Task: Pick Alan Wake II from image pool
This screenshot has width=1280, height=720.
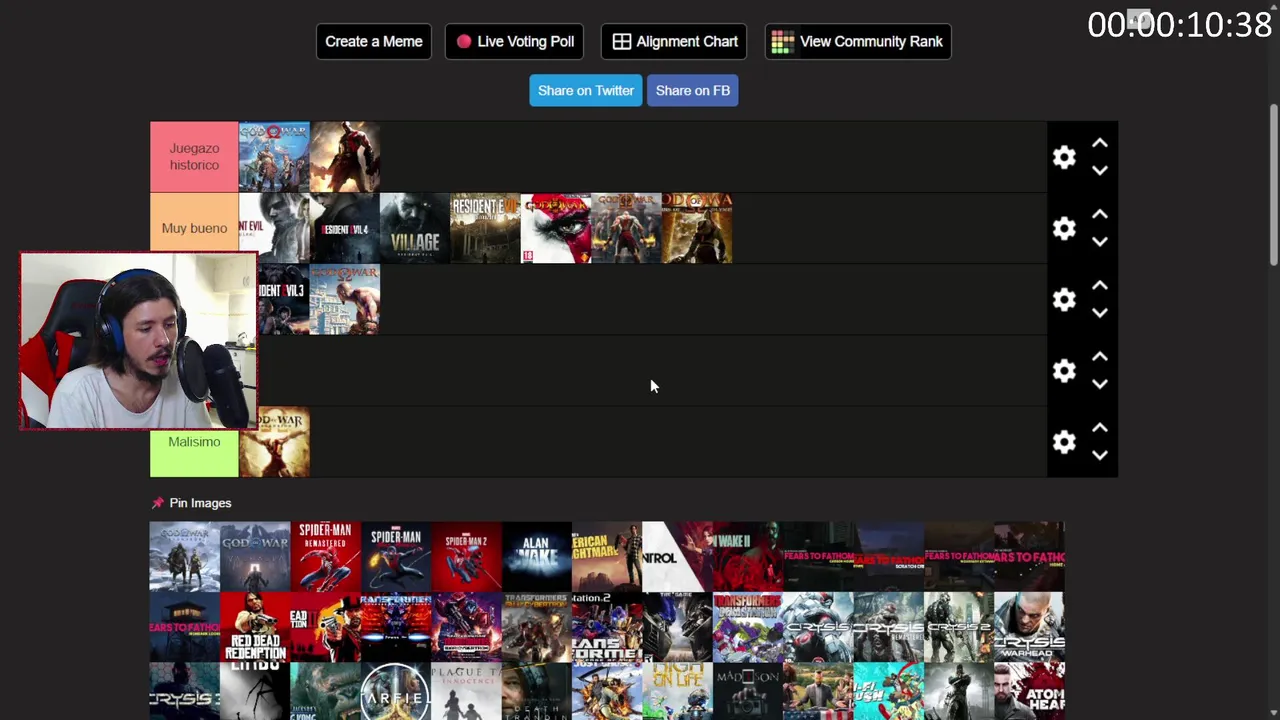Action: coord(748,556)
